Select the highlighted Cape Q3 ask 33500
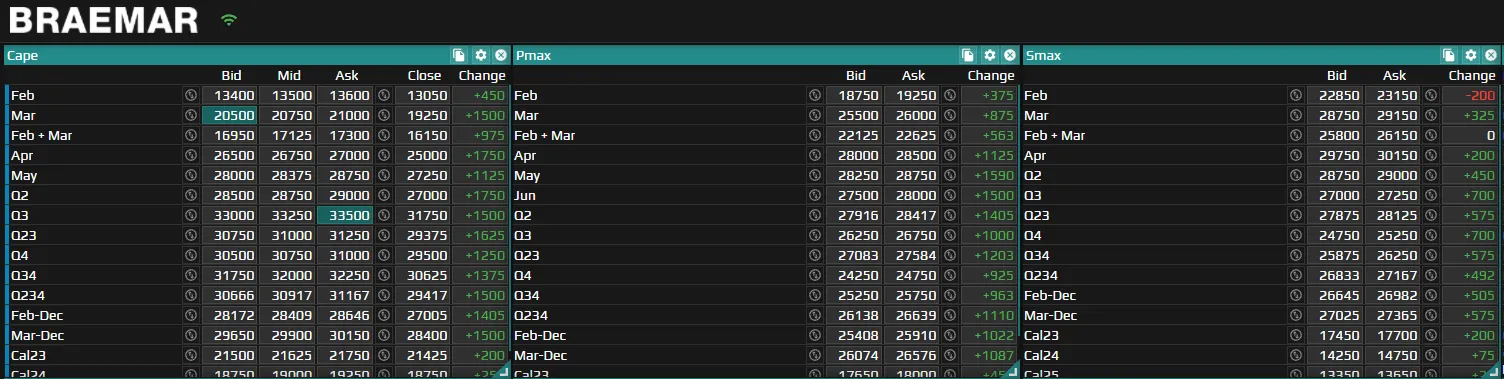Viewport: 1504px width, 379px height. [345, 215]
